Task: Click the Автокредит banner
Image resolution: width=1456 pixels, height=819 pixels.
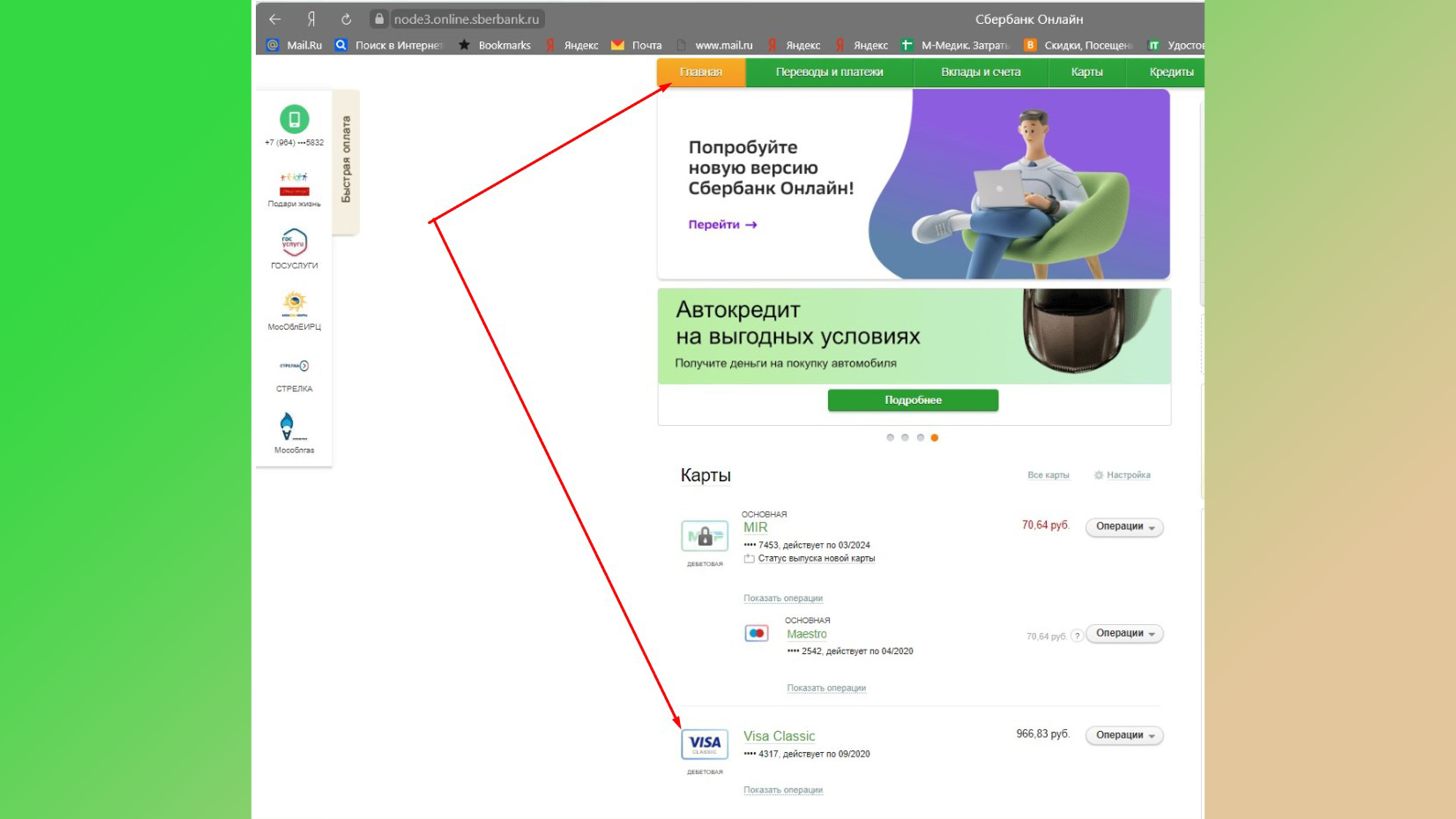Action: coord(914,336)
